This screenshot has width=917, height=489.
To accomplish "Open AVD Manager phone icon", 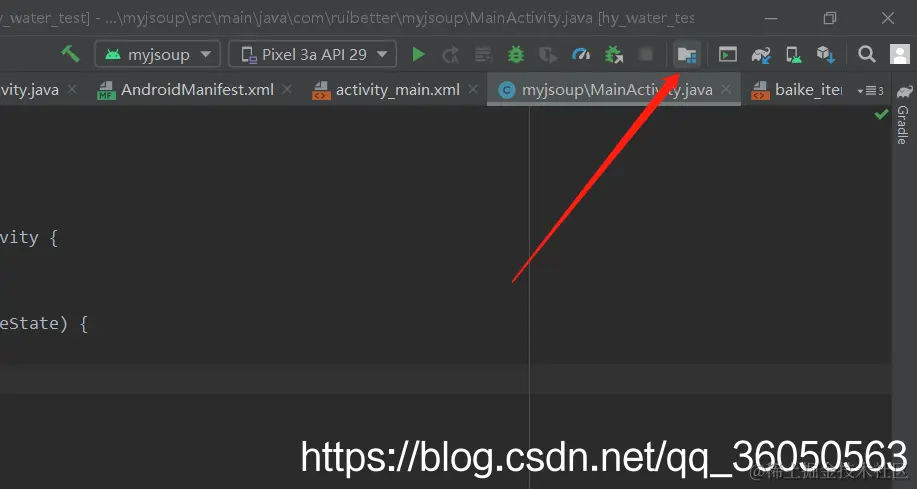I will (x=794, y=55).
